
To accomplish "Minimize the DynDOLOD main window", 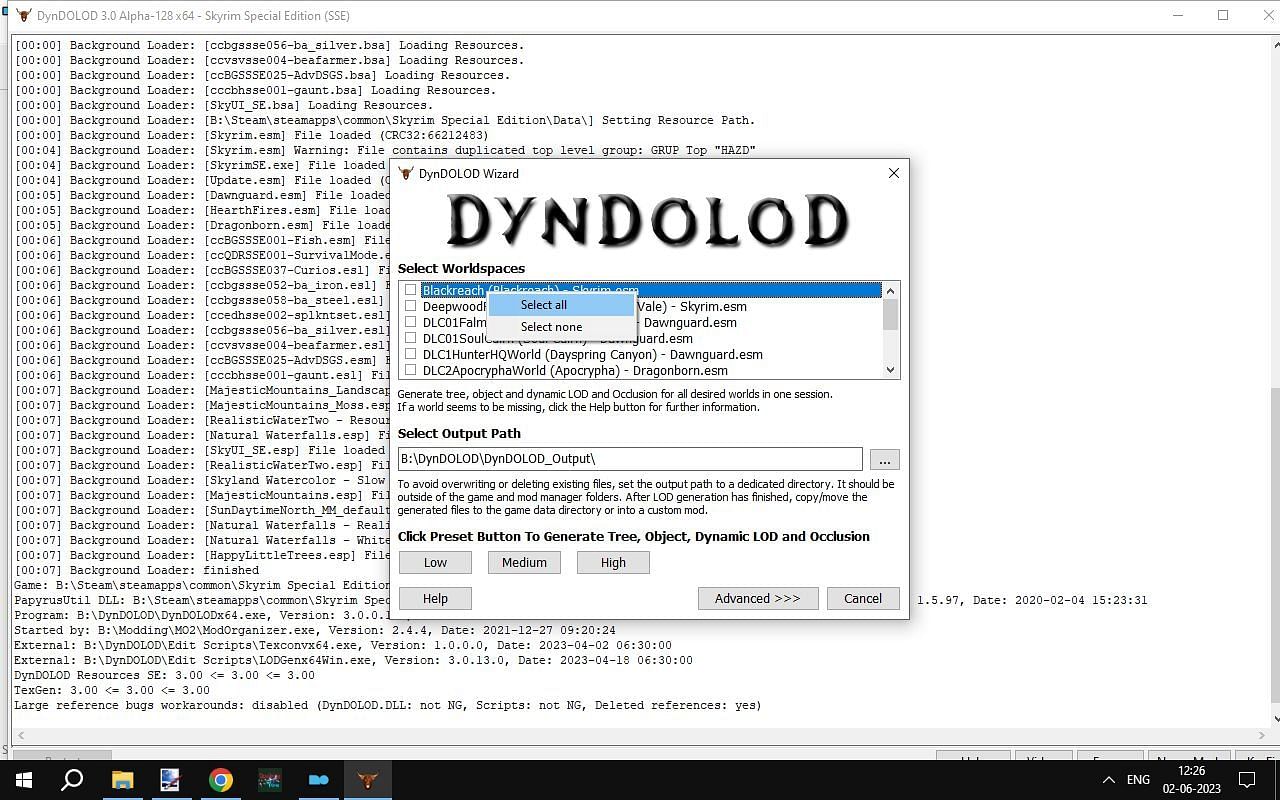I will [1178, 15].
